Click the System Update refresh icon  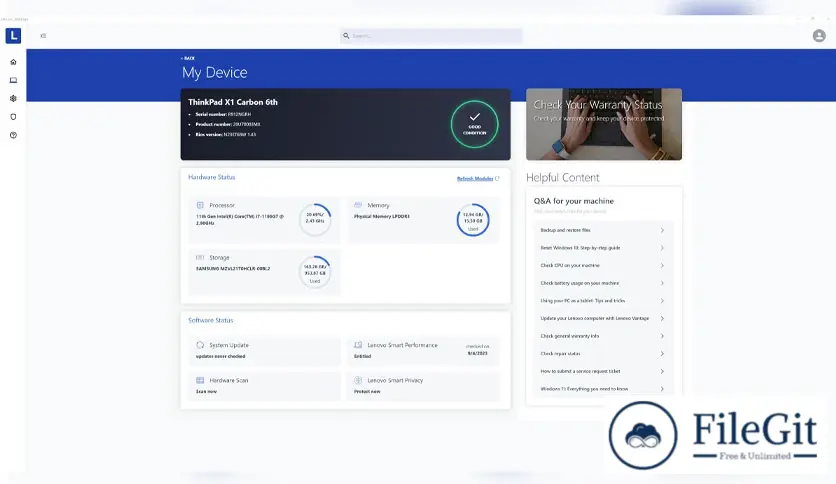(x=200, y=345)
